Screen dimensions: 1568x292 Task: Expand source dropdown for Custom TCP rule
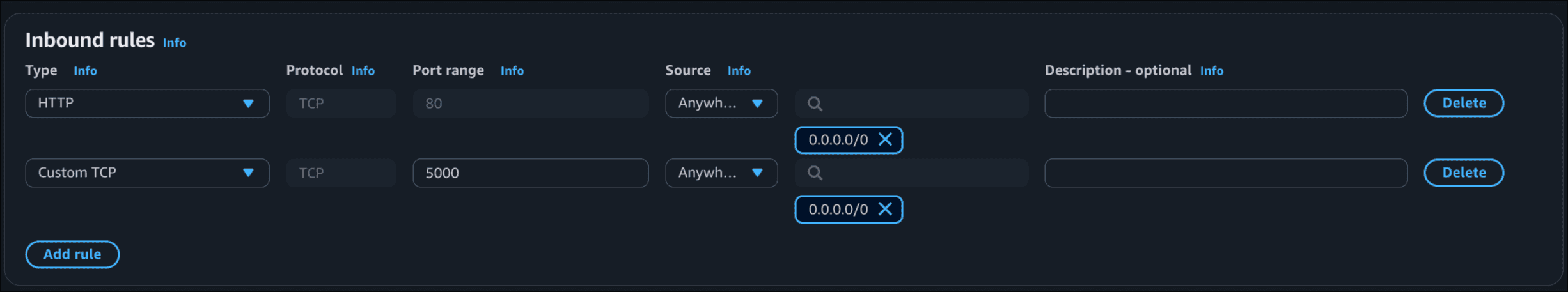point(721,173)
